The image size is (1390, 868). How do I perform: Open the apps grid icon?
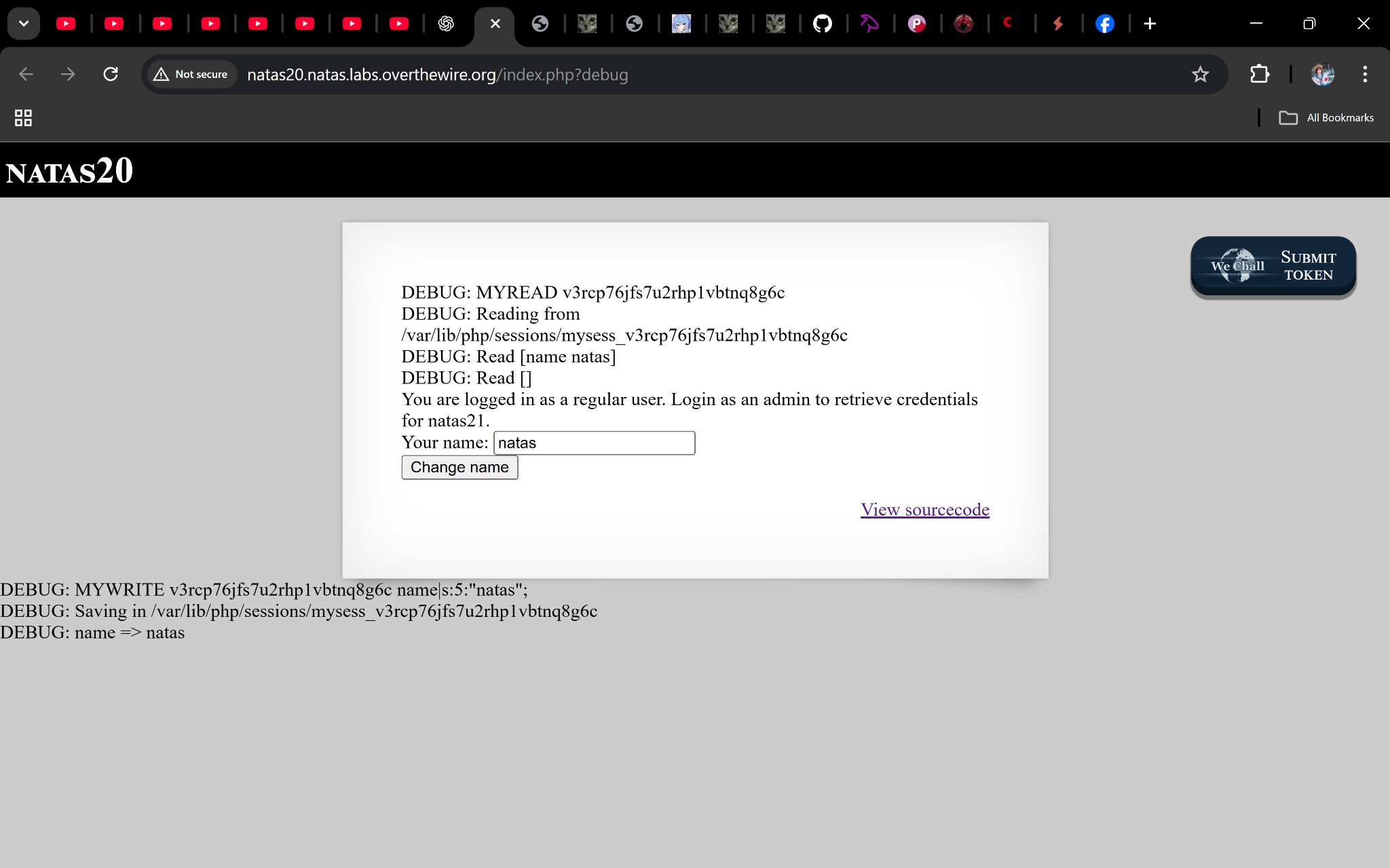click(23, 117)
